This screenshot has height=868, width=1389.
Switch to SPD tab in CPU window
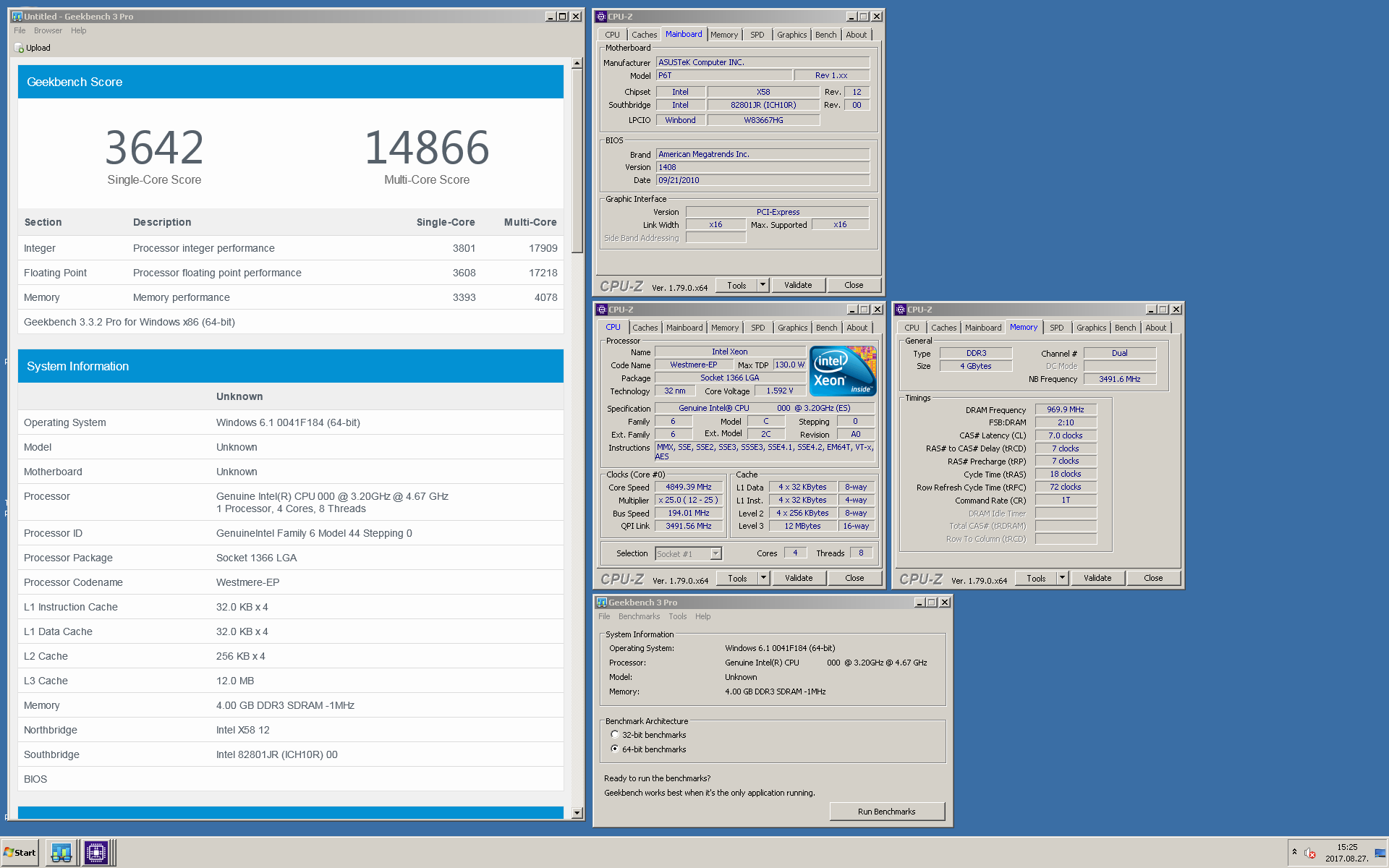(x=757, y=328)
